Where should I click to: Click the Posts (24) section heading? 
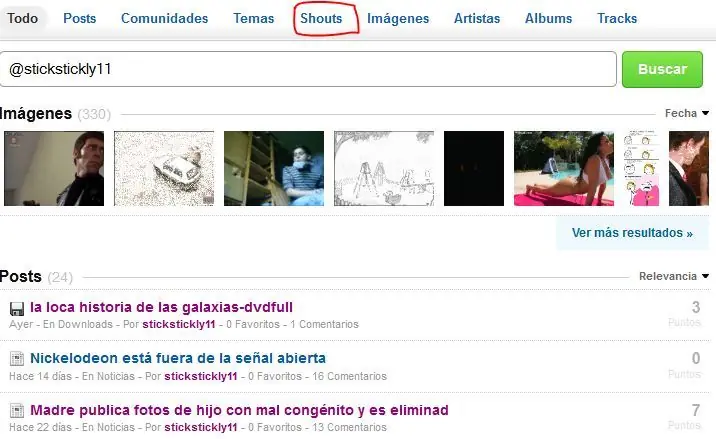coord(37,276)
